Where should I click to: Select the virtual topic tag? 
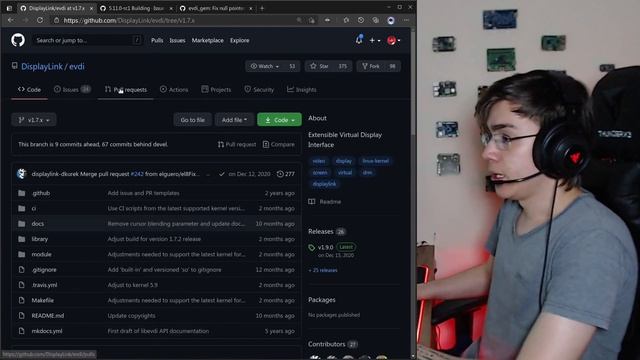(345, 172)
